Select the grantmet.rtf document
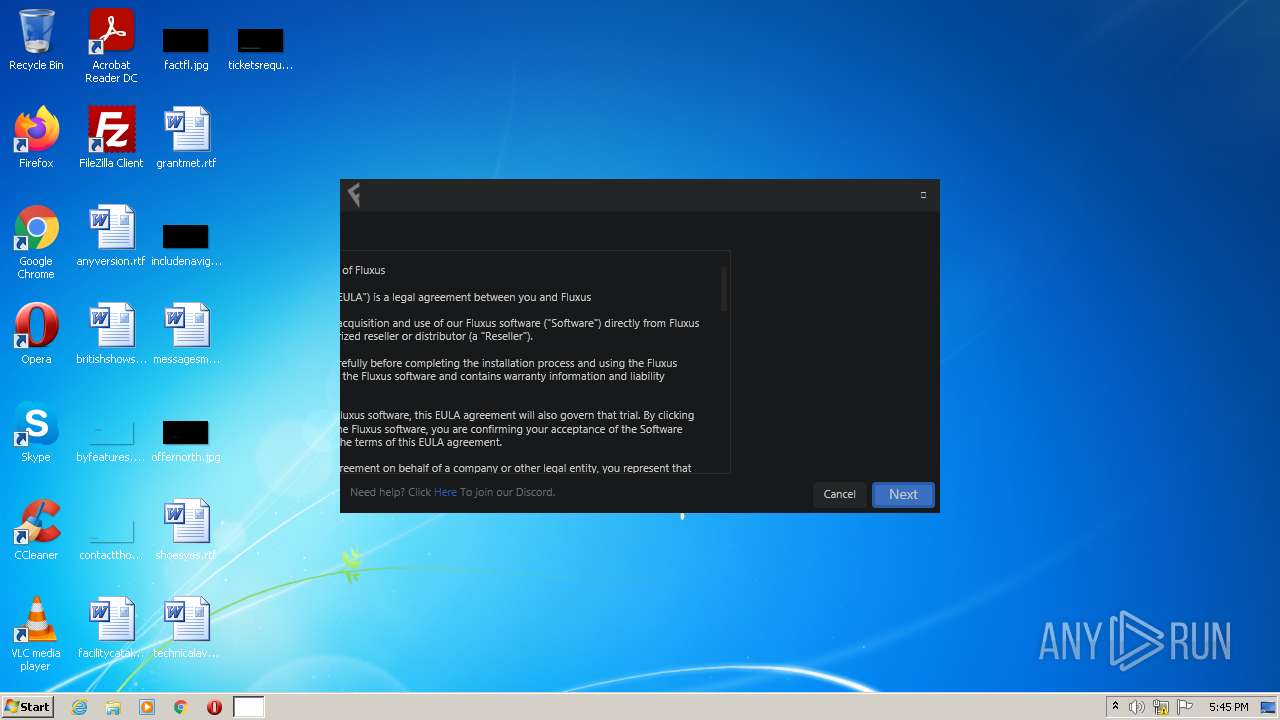Viewport: 1280px width, 720px height. point(186,137)
